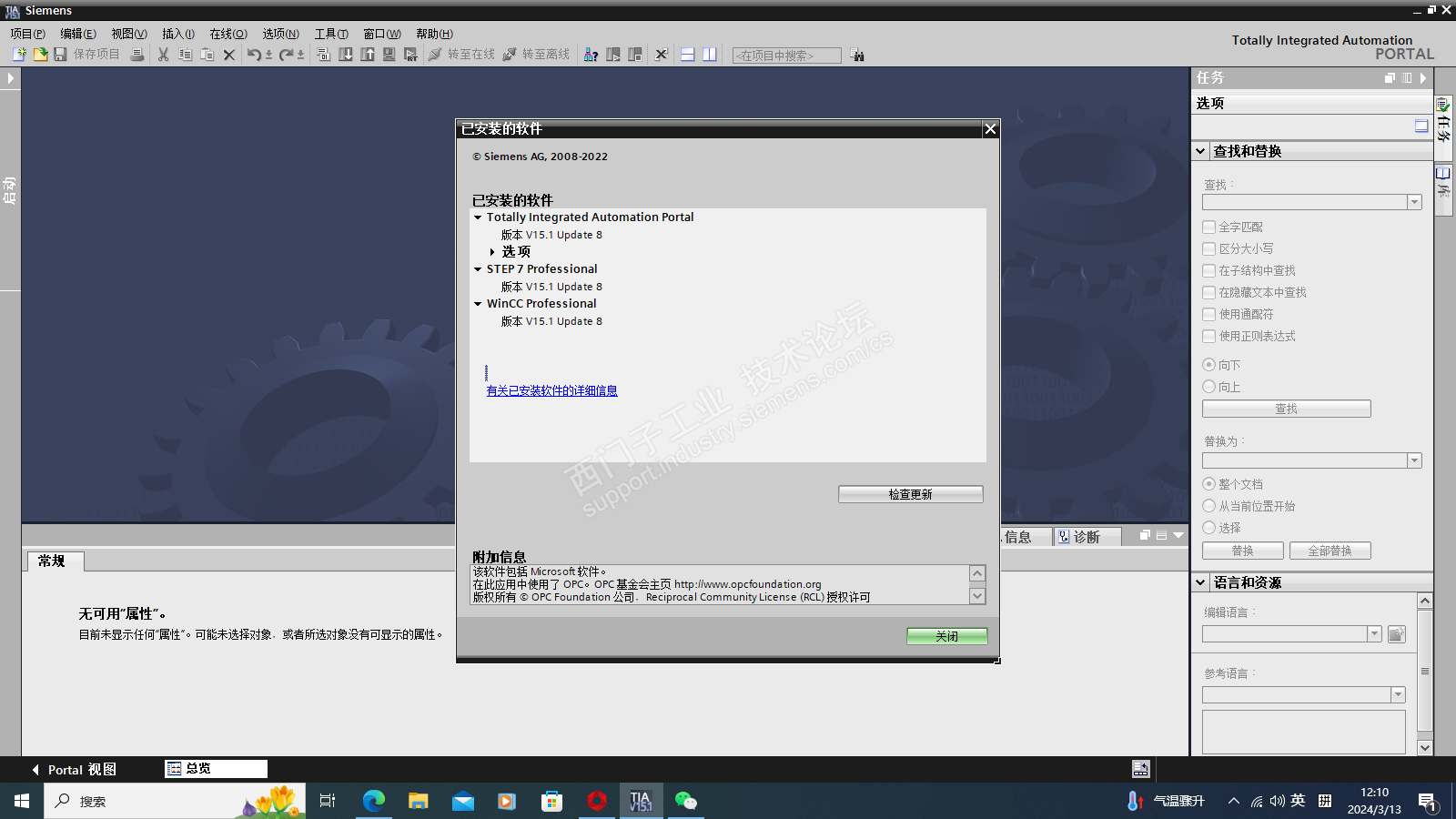The height and width of the screenshot is (819, 1456).
Task: Enable the 使用通配符 checkbox
Action: (1209, 314)
